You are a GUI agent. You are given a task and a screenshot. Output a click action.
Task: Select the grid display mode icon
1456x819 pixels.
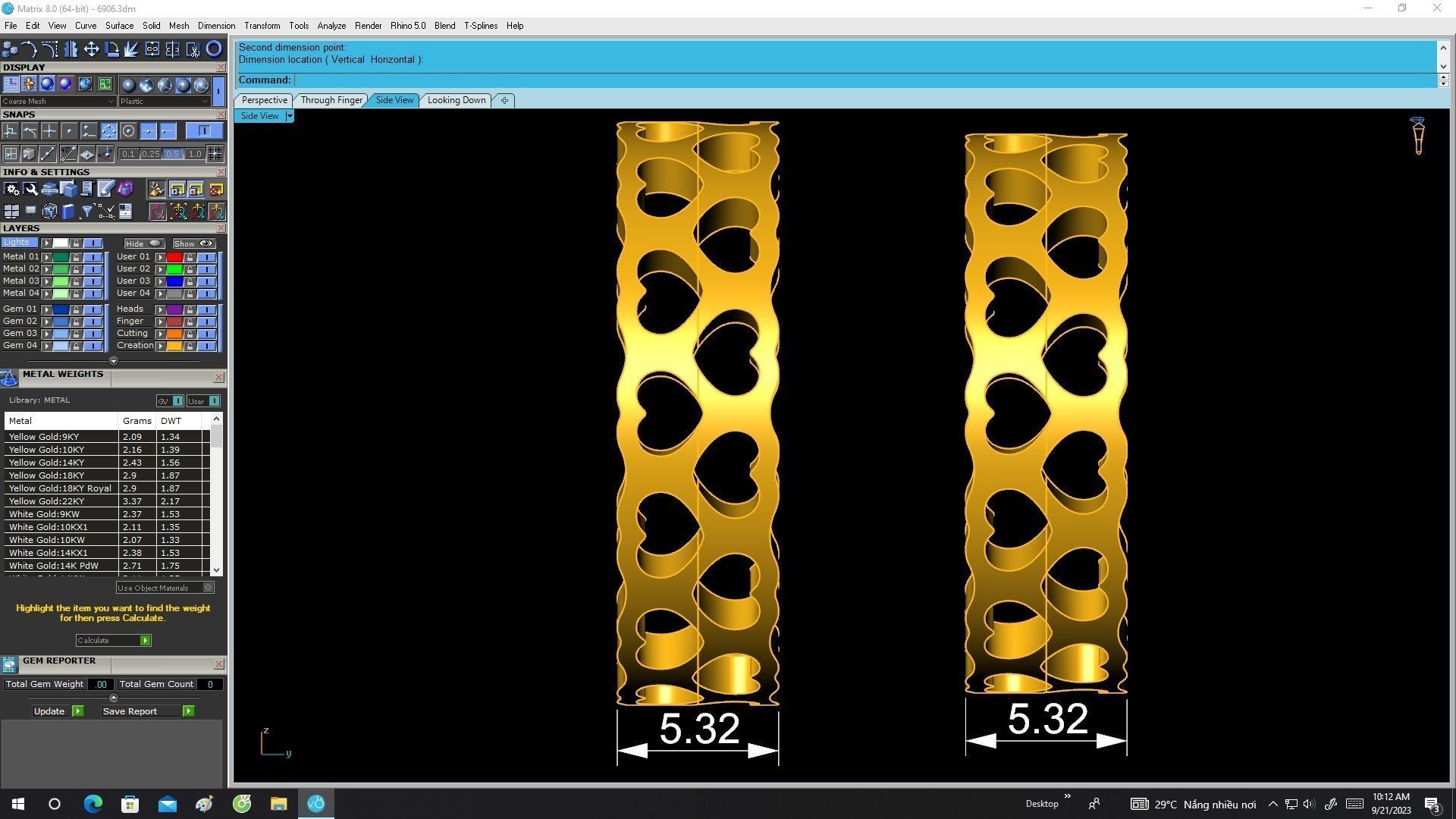click(x=11, y=84)
